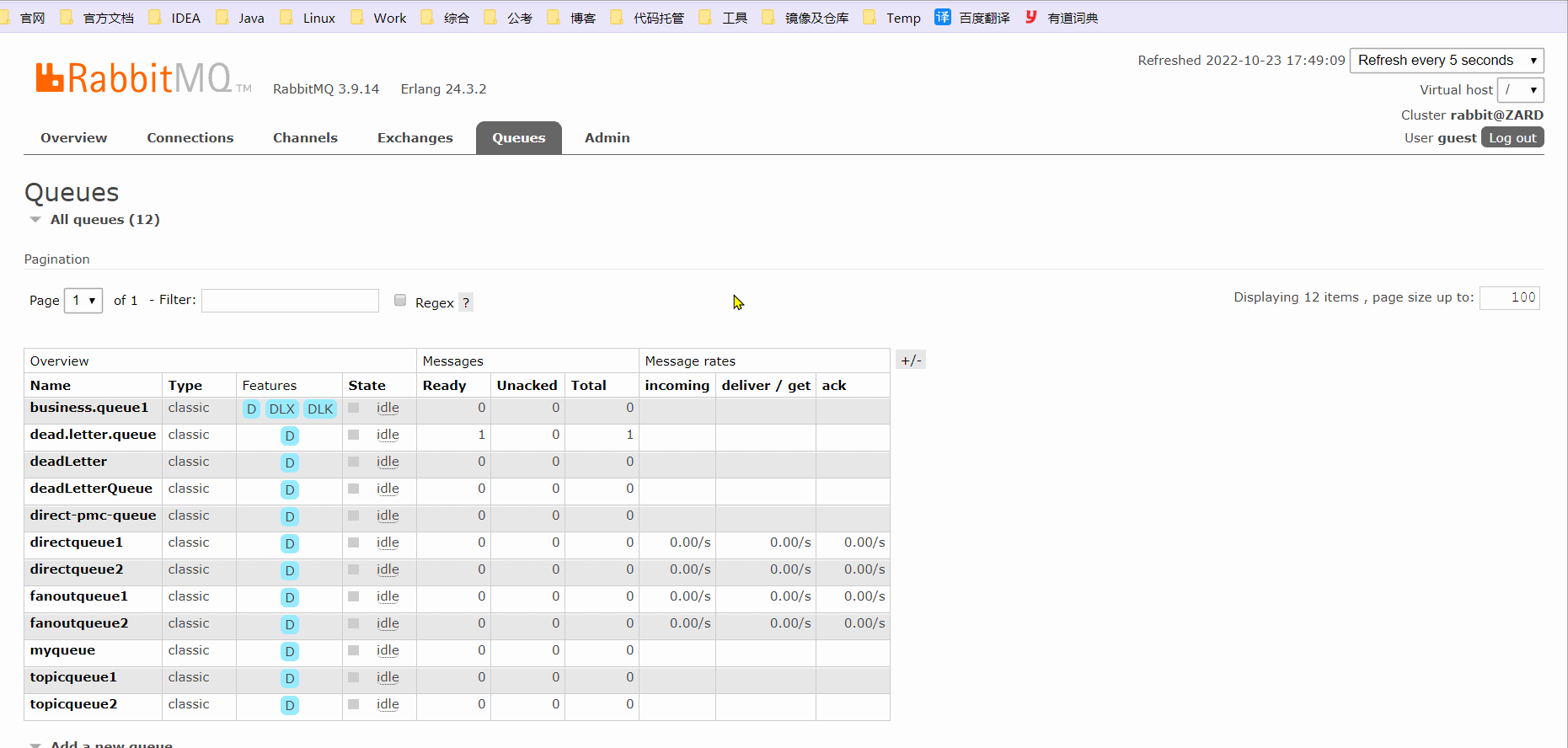
Task: Click the D badge of topicqueue1
Action: coord(290,679)
